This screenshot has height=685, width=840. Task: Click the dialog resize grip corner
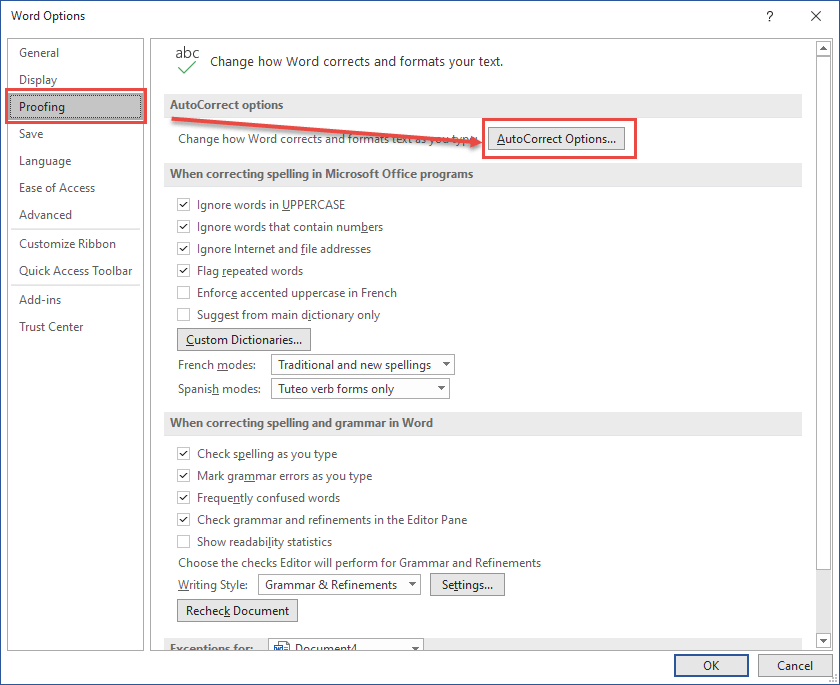point(834,679)
